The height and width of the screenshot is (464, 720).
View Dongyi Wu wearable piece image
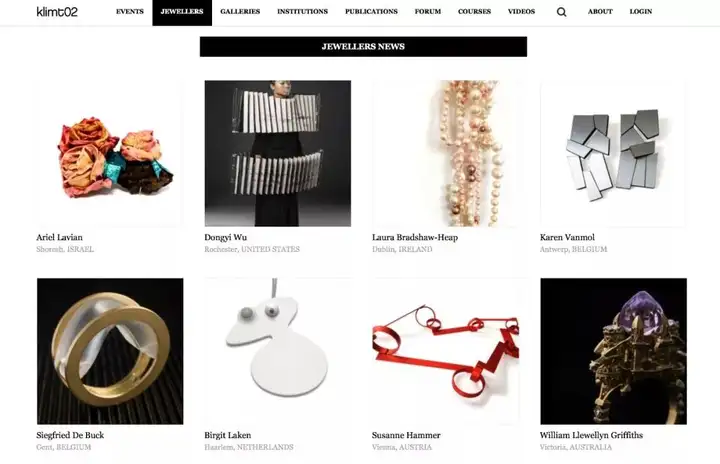pos(278,153)
